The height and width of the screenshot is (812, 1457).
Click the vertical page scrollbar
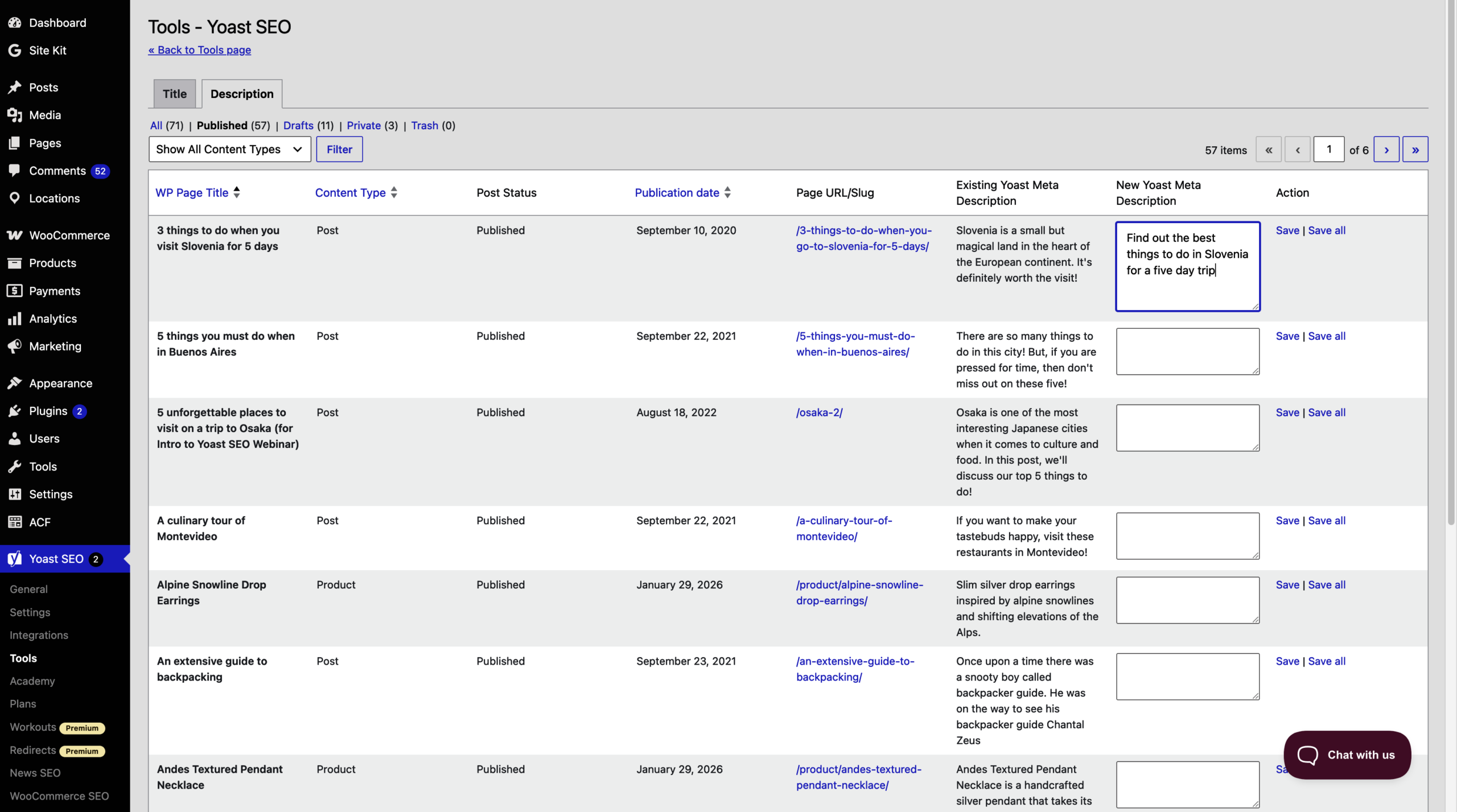[1451, 262]
